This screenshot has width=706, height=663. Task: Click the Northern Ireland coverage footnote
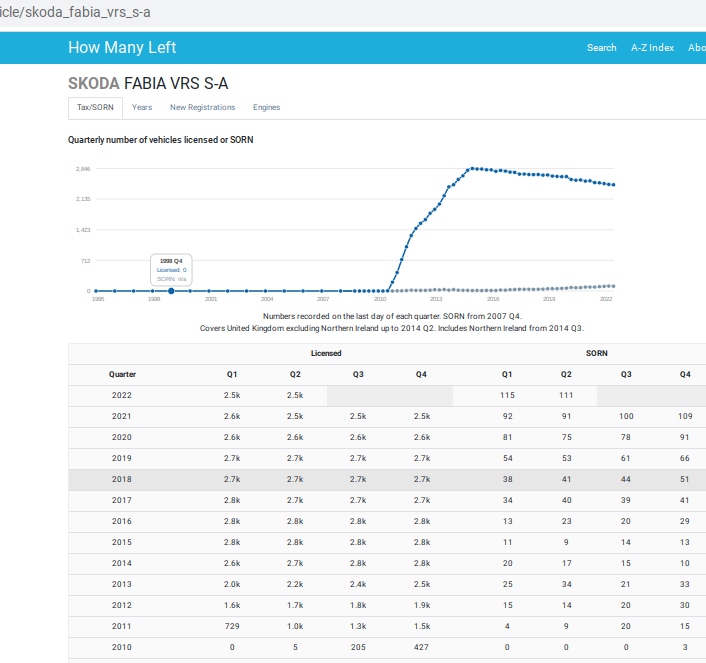click(x=392, y=328)
